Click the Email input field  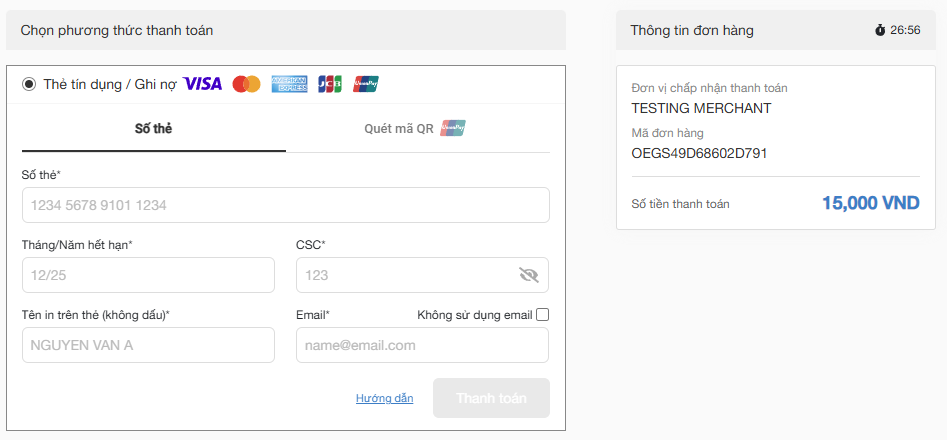422,345
